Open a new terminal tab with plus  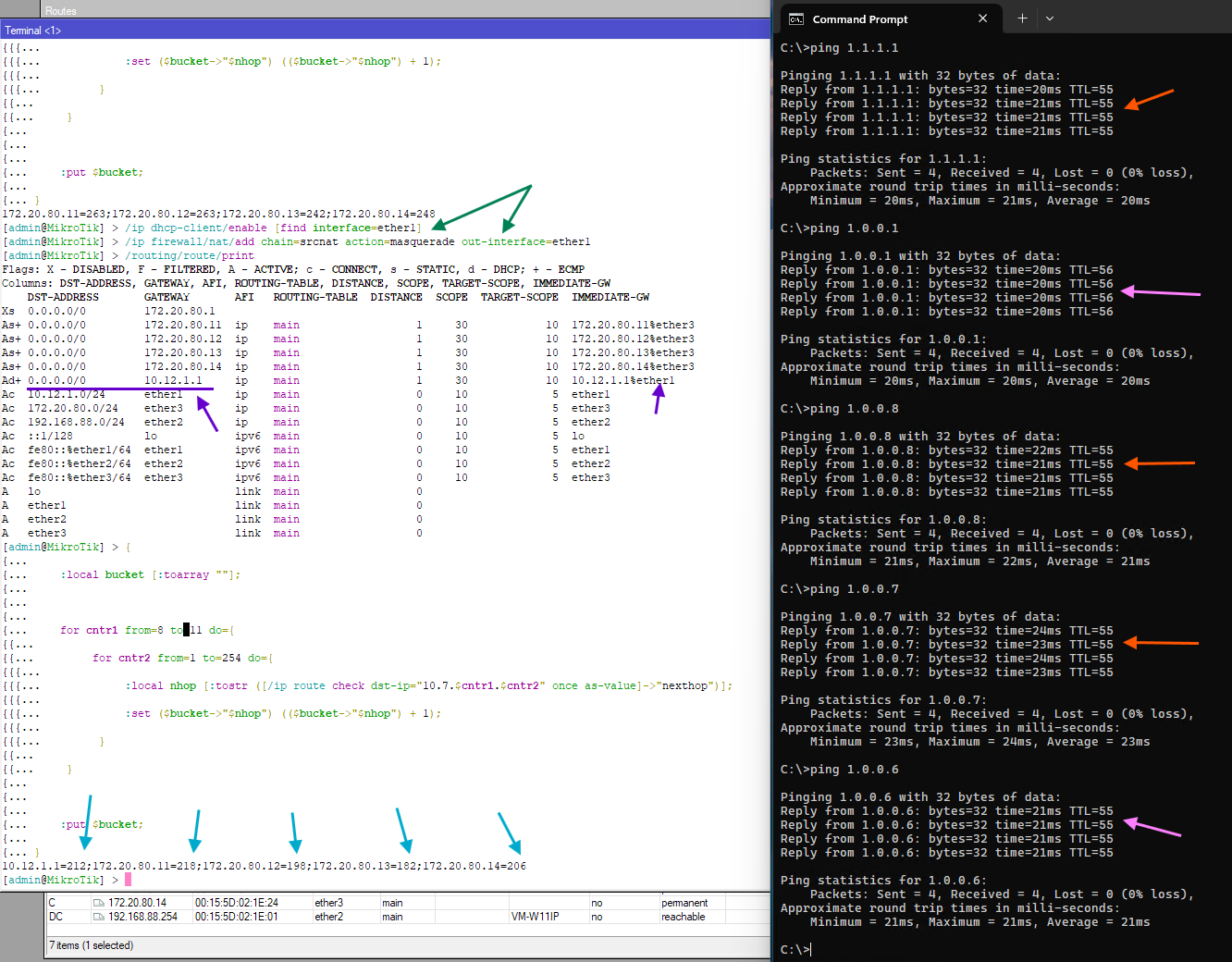pos(1022,18)
